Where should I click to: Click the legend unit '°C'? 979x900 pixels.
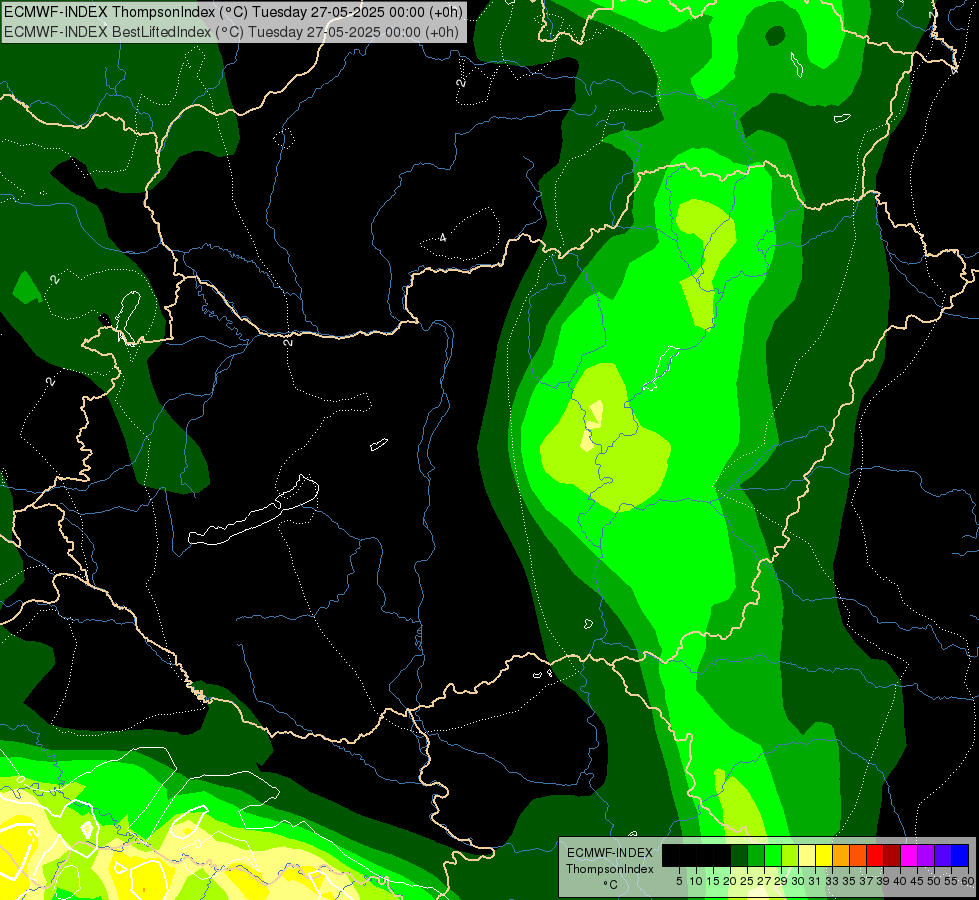tap(610, 885)
